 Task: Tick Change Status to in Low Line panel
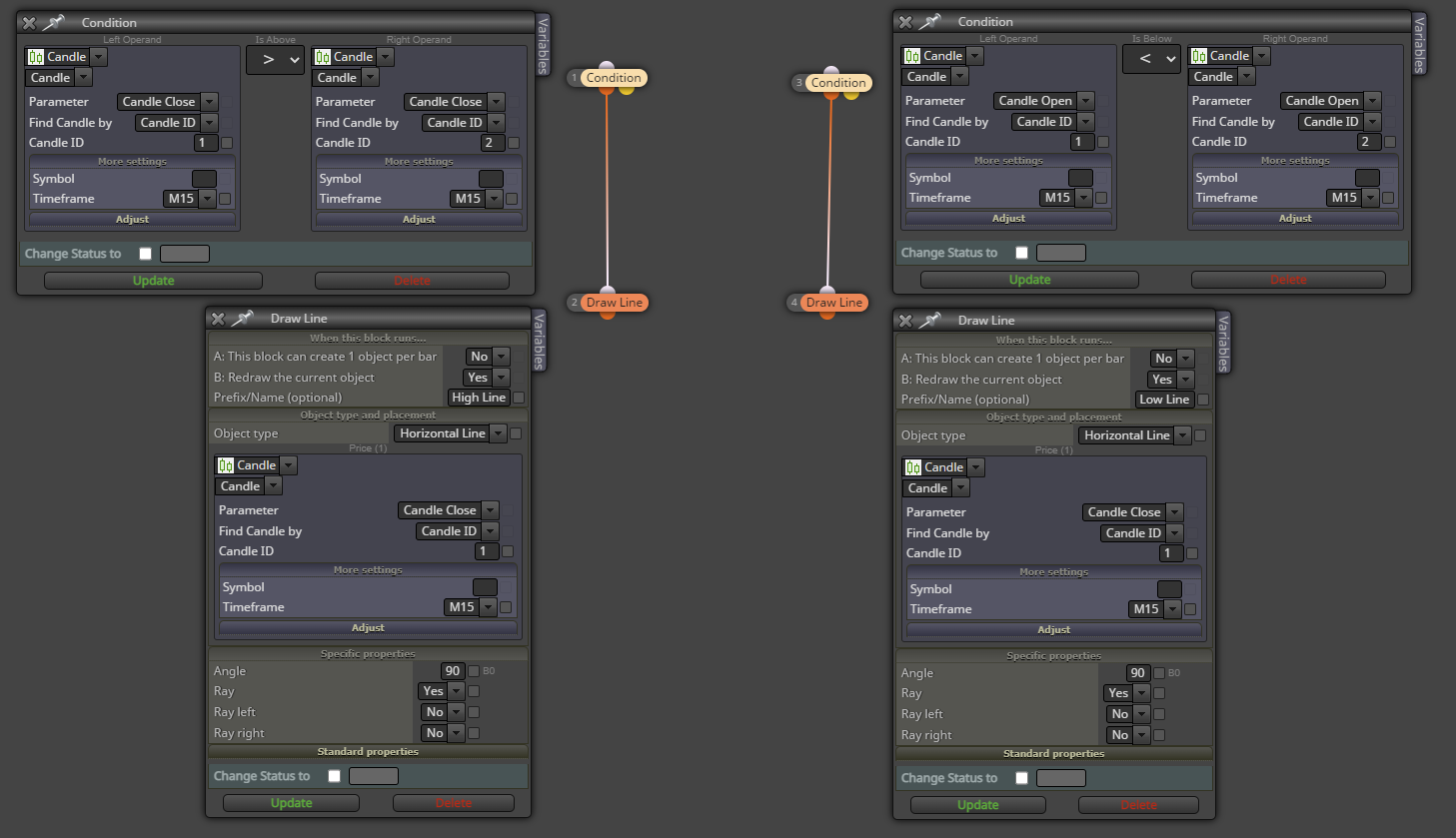coord(1021,778)
